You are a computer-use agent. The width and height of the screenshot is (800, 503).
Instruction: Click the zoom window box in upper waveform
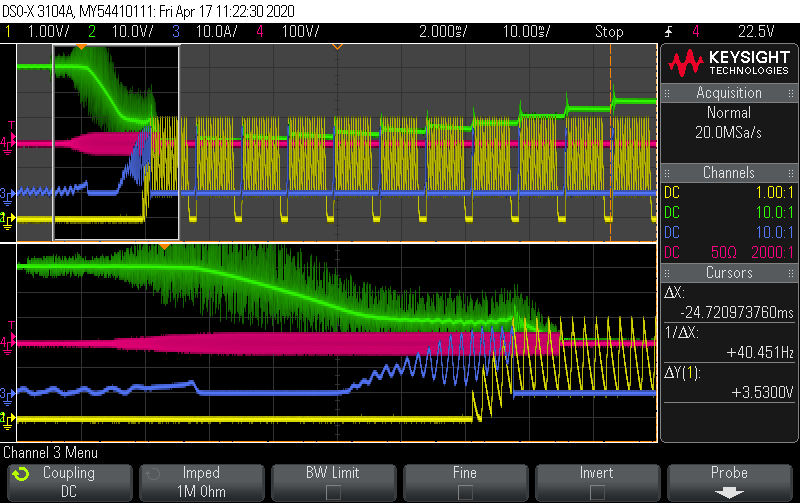(116, 142)
